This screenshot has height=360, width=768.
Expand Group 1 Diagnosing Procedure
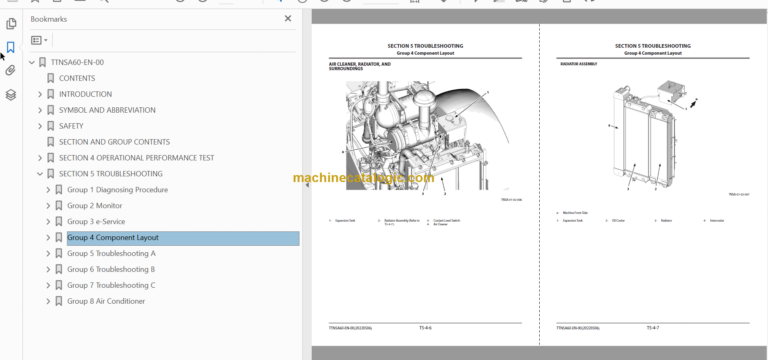(x=48, y=190)
